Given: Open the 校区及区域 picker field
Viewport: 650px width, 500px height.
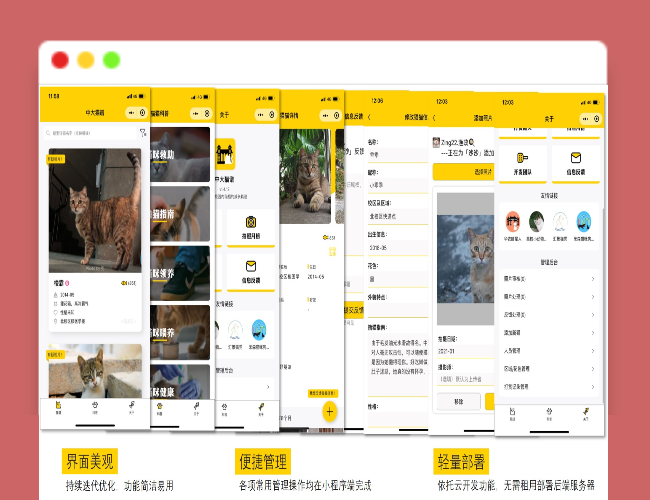Looking at the screenshot, I should tap(398, 216).
